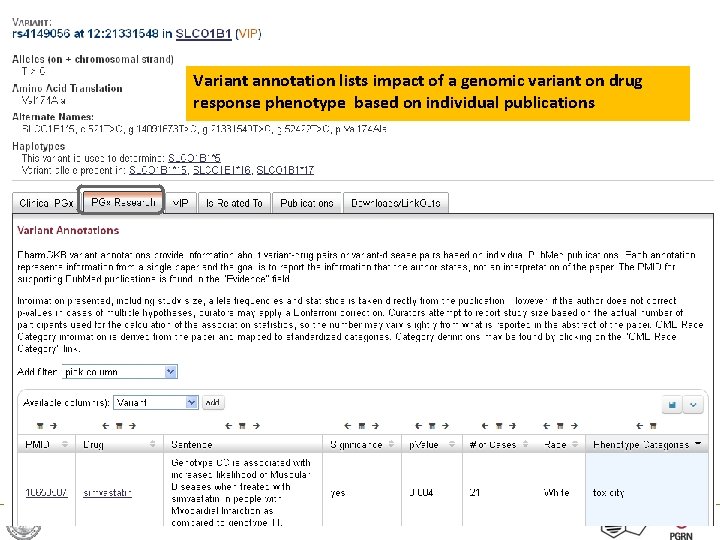720x540 pixels.
Task: Remove the PMID column using its trash icon
Action: 40,426
